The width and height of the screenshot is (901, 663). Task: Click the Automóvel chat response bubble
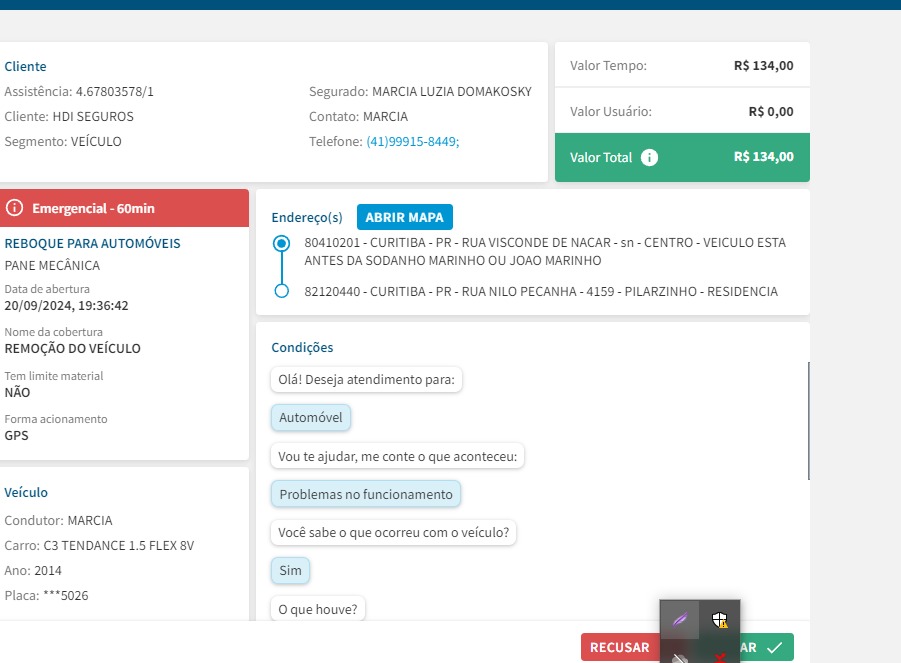pos(310,417)
